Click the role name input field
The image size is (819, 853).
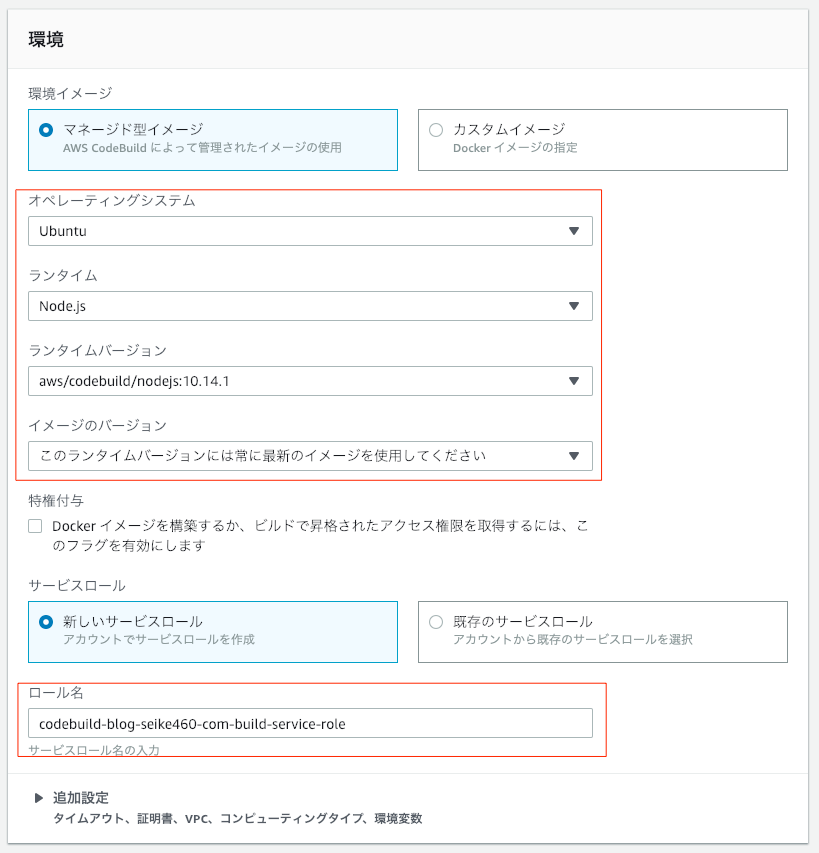pos(300,723)
